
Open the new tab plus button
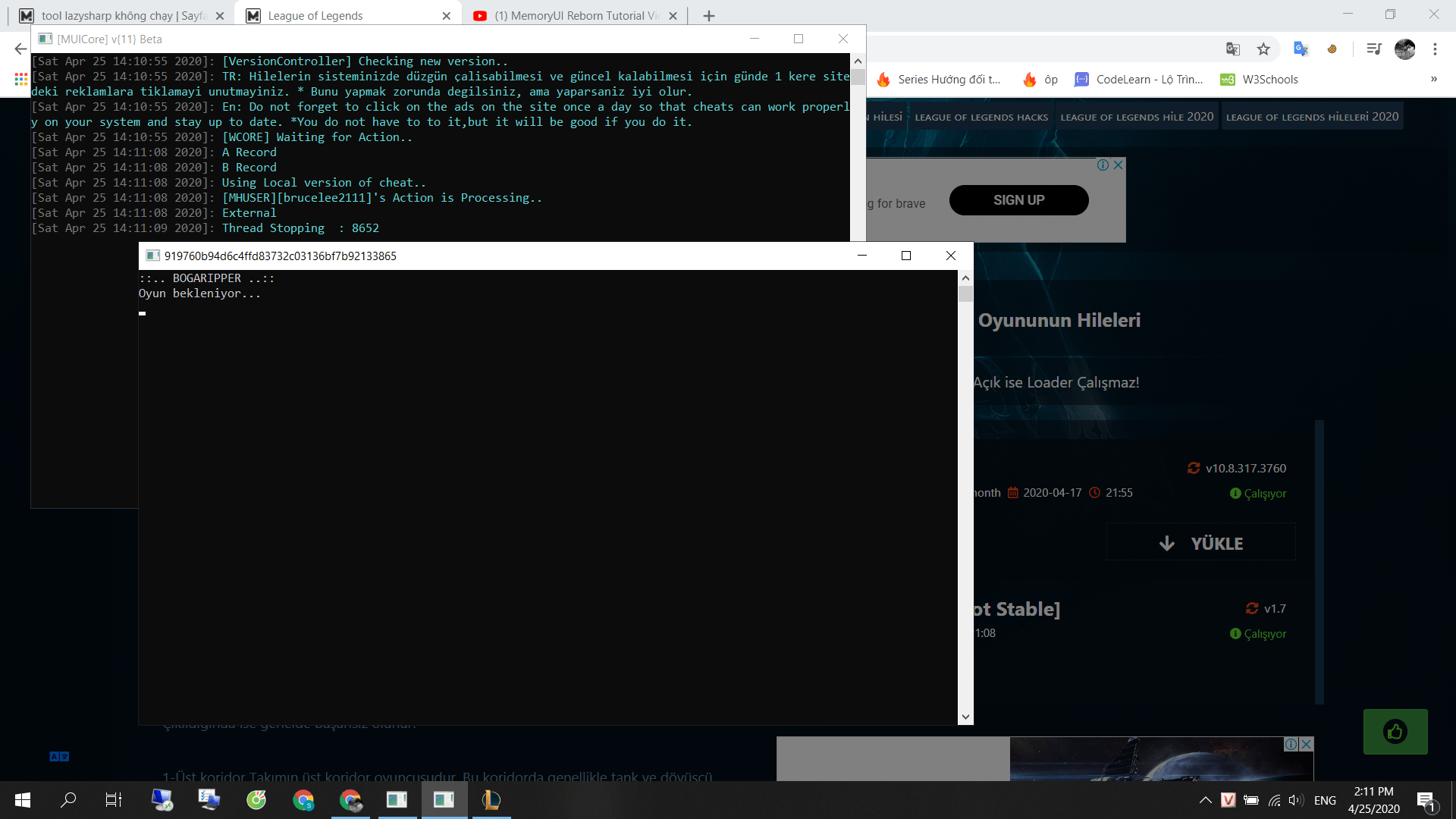(709, 16)
